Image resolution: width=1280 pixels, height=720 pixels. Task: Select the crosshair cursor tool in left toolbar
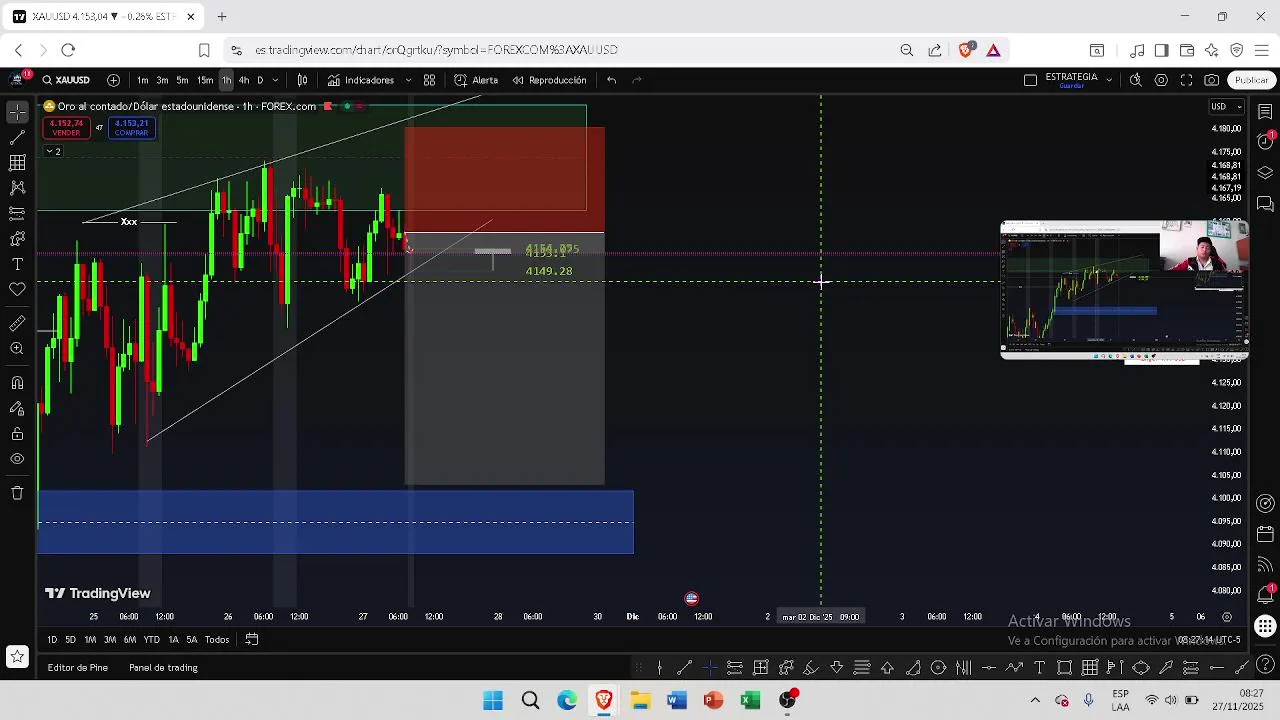point(17,112)
